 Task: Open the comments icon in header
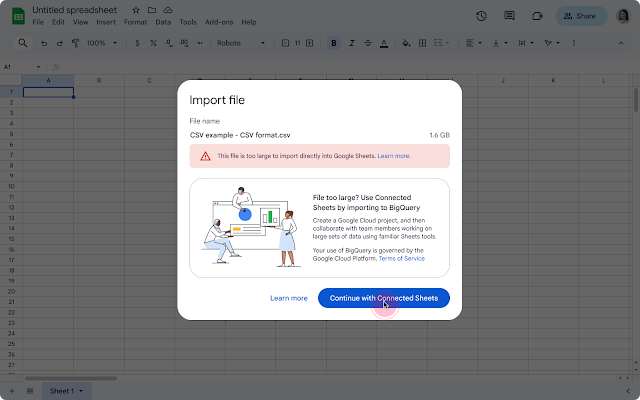point(510,16)
